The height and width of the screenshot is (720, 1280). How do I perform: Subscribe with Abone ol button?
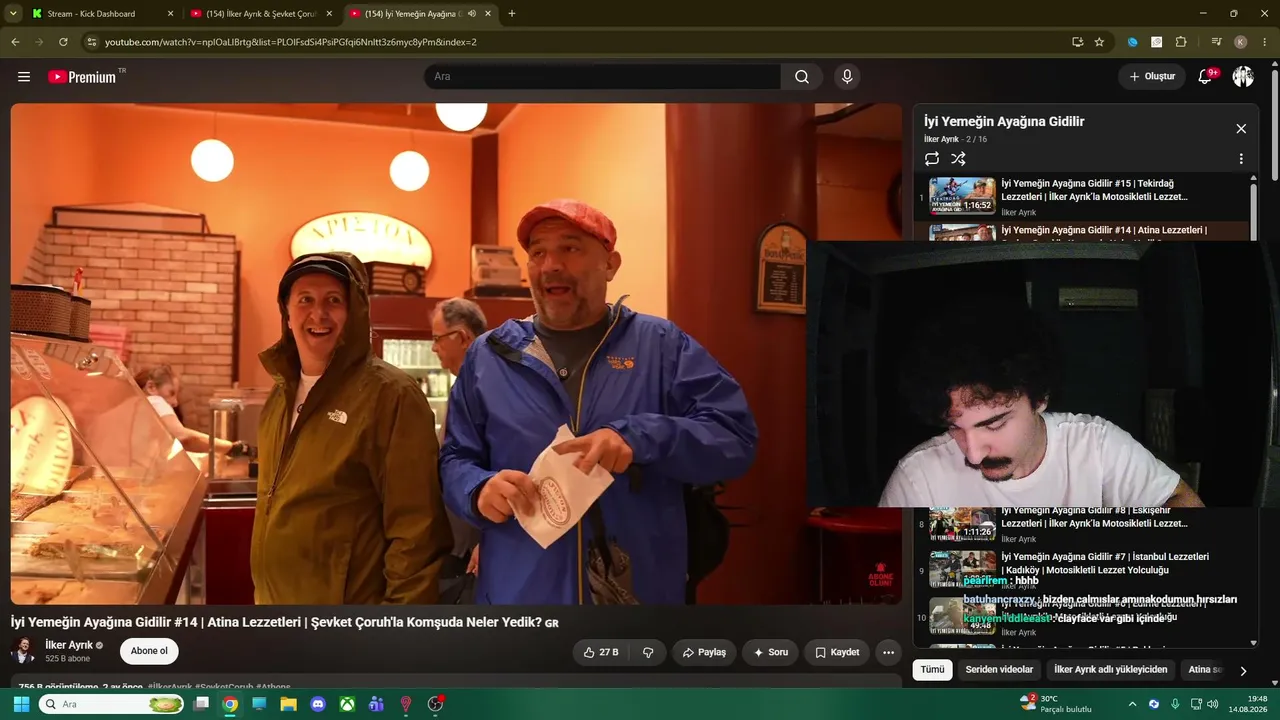click(149, 651)
